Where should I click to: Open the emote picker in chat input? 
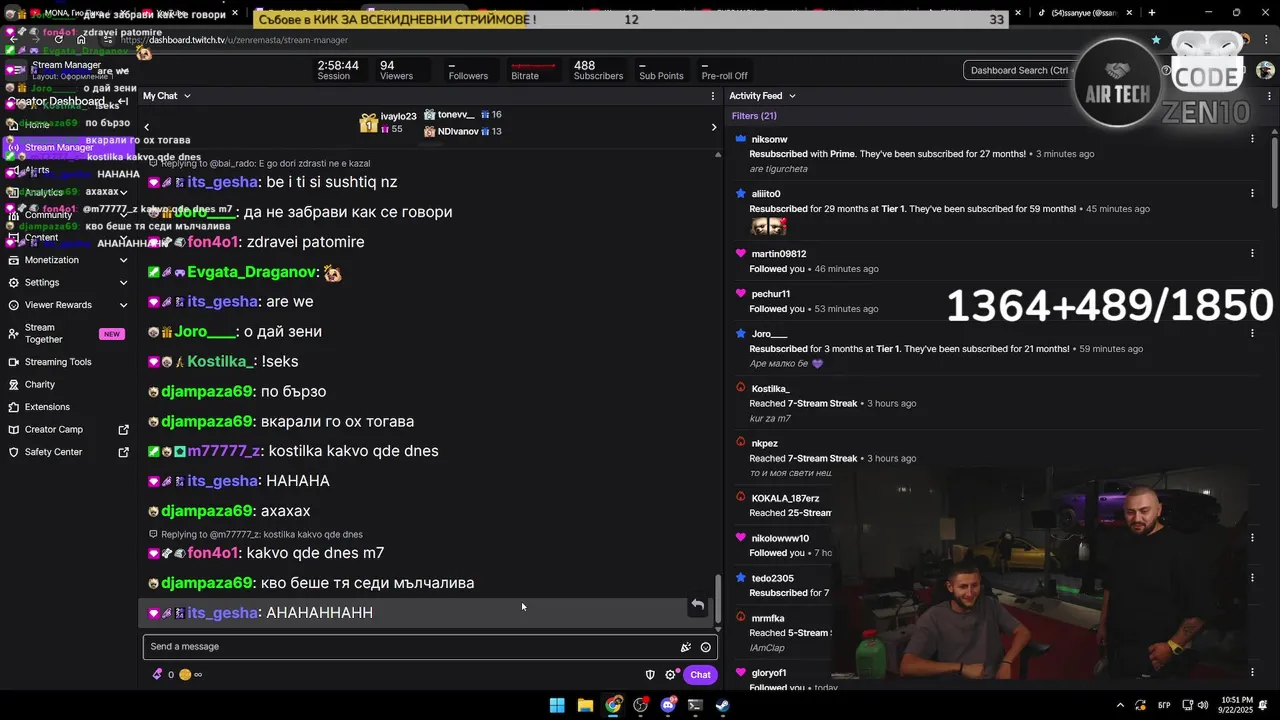[706, 647]
